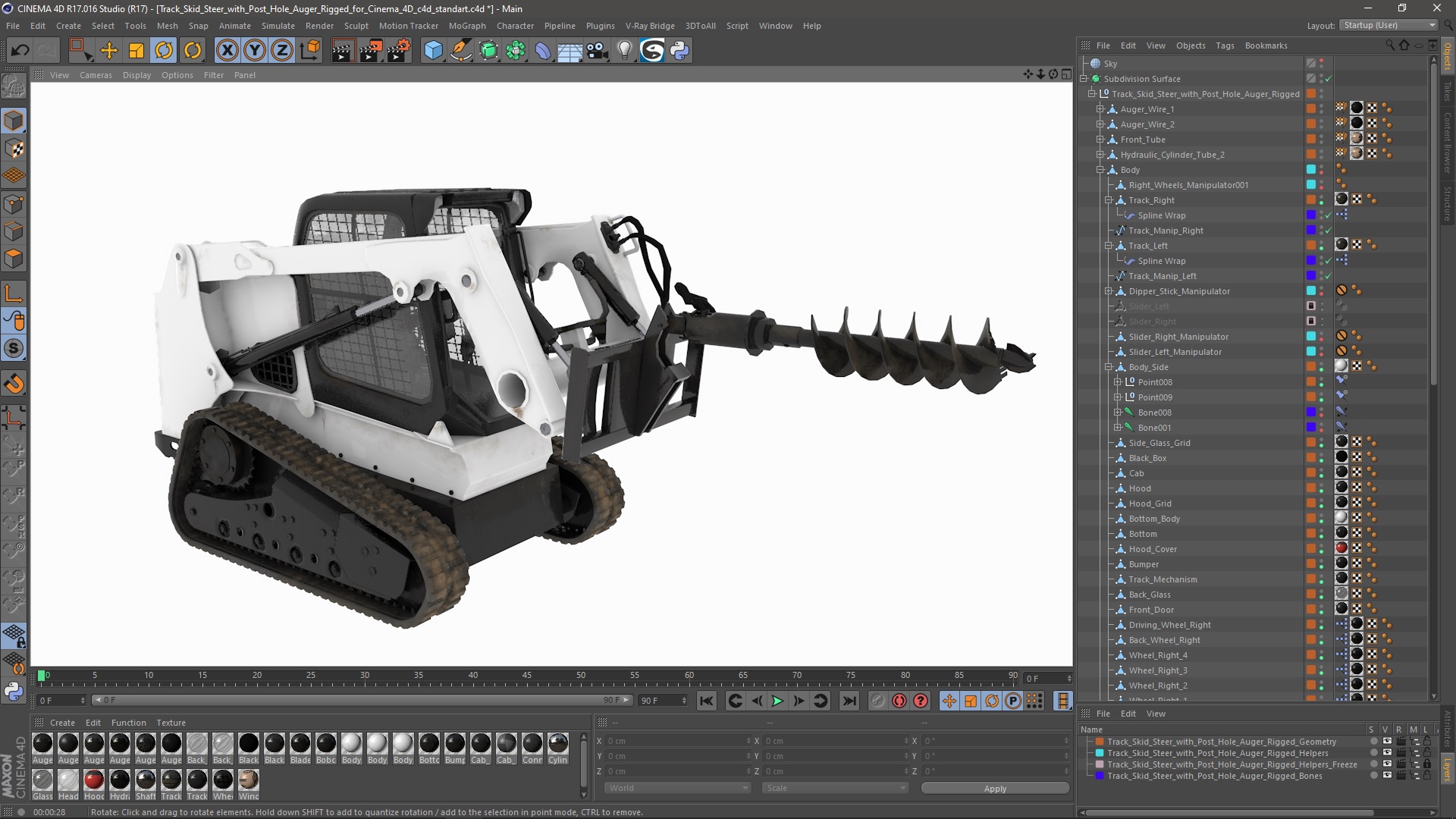Toggle Subdivision Surface enable checkmark
The height and width of the screenshot is (819, 1456).
1329,79
